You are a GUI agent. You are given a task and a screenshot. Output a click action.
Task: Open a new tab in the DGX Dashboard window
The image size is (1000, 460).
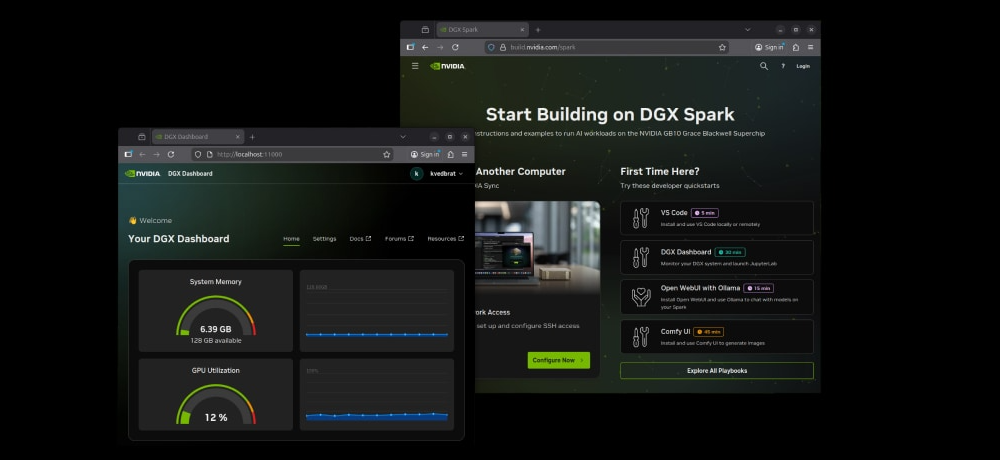tap(253, 137)
